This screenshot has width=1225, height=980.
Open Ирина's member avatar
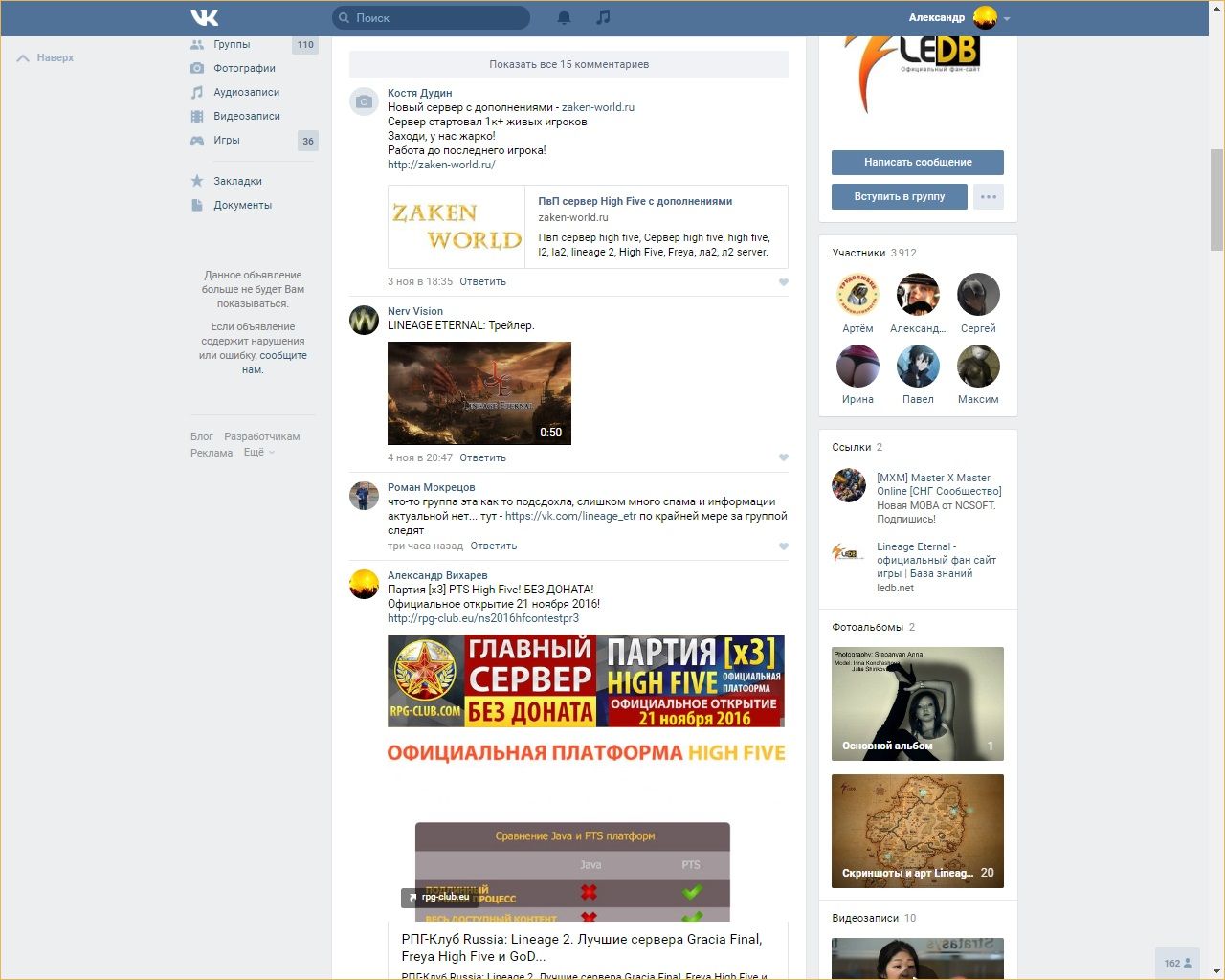coord(857,366)
